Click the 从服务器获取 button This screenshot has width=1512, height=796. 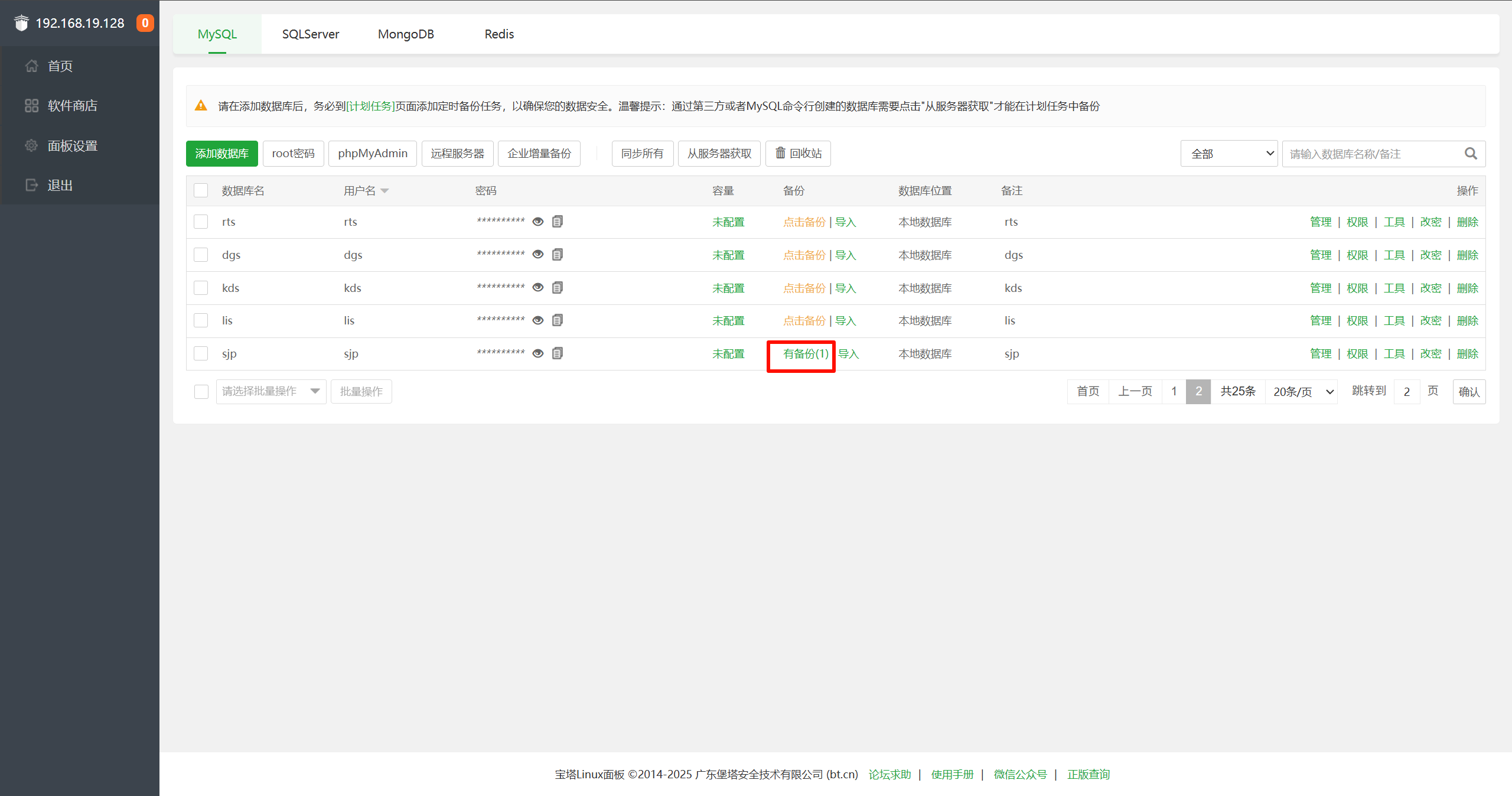(719, 154)
